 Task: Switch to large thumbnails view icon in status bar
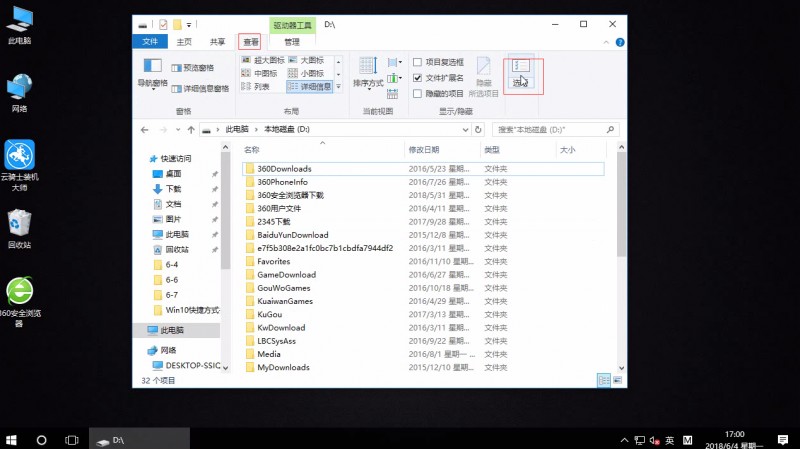click(x=617, y=380)
